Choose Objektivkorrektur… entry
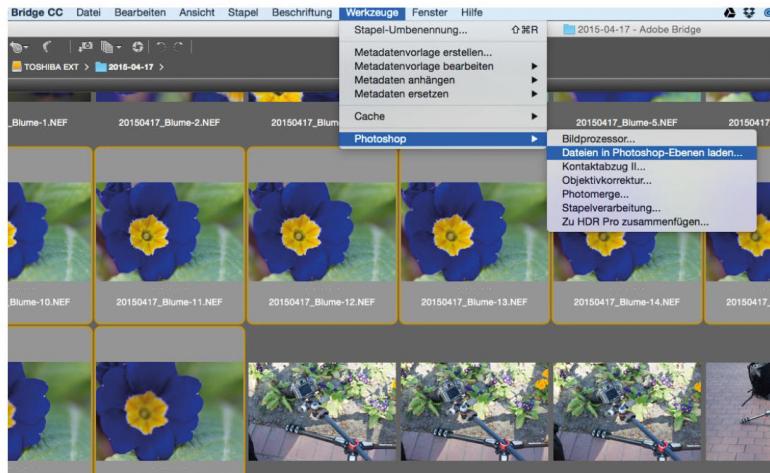Image resolution: width=770 pixels, height=473 pixels. click(x=652, y=180)
